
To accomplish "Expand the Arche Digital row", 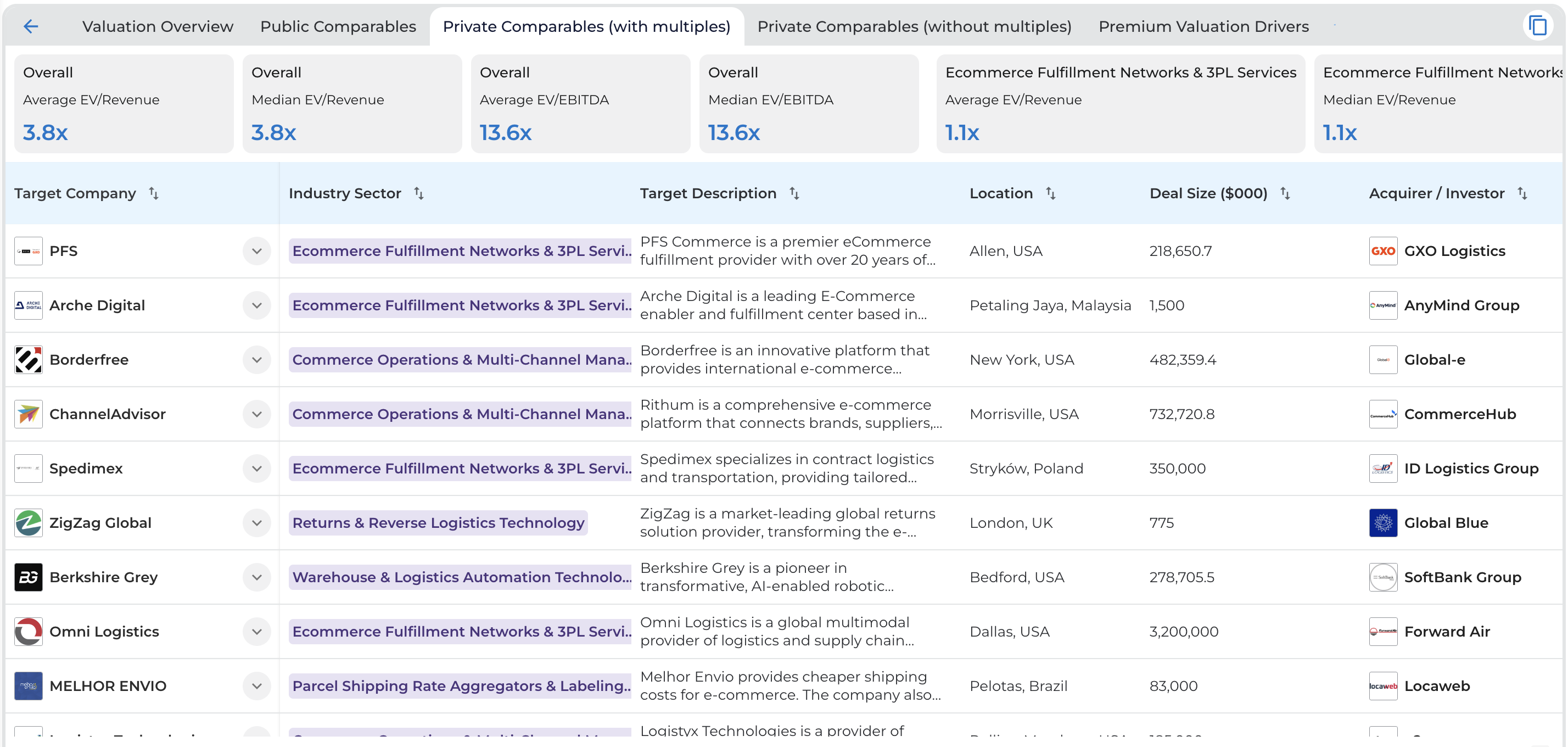I will [257, 305].
